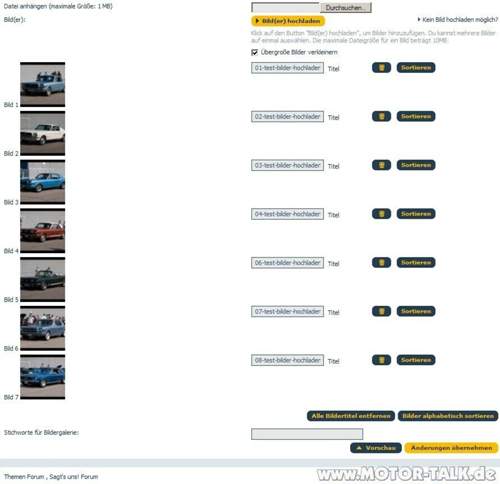Follow the "Themen Forum" link
500x484 pixels.
coord(24,477)
